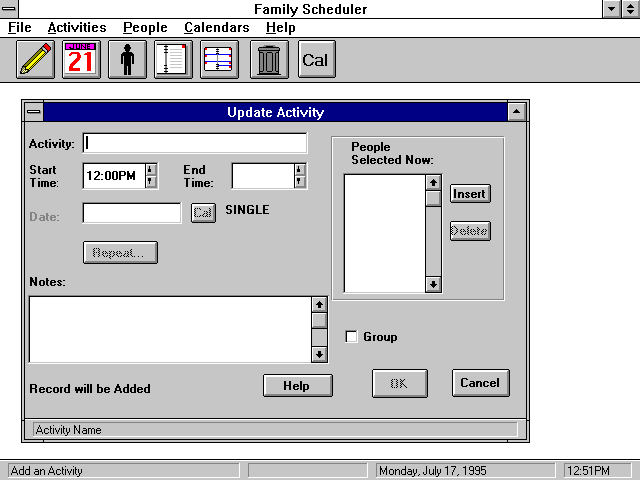Image resolution: width=640 pixels, height=480 pixels.
Task: Open the Calendars menu
Action: (x=216, y=28)
